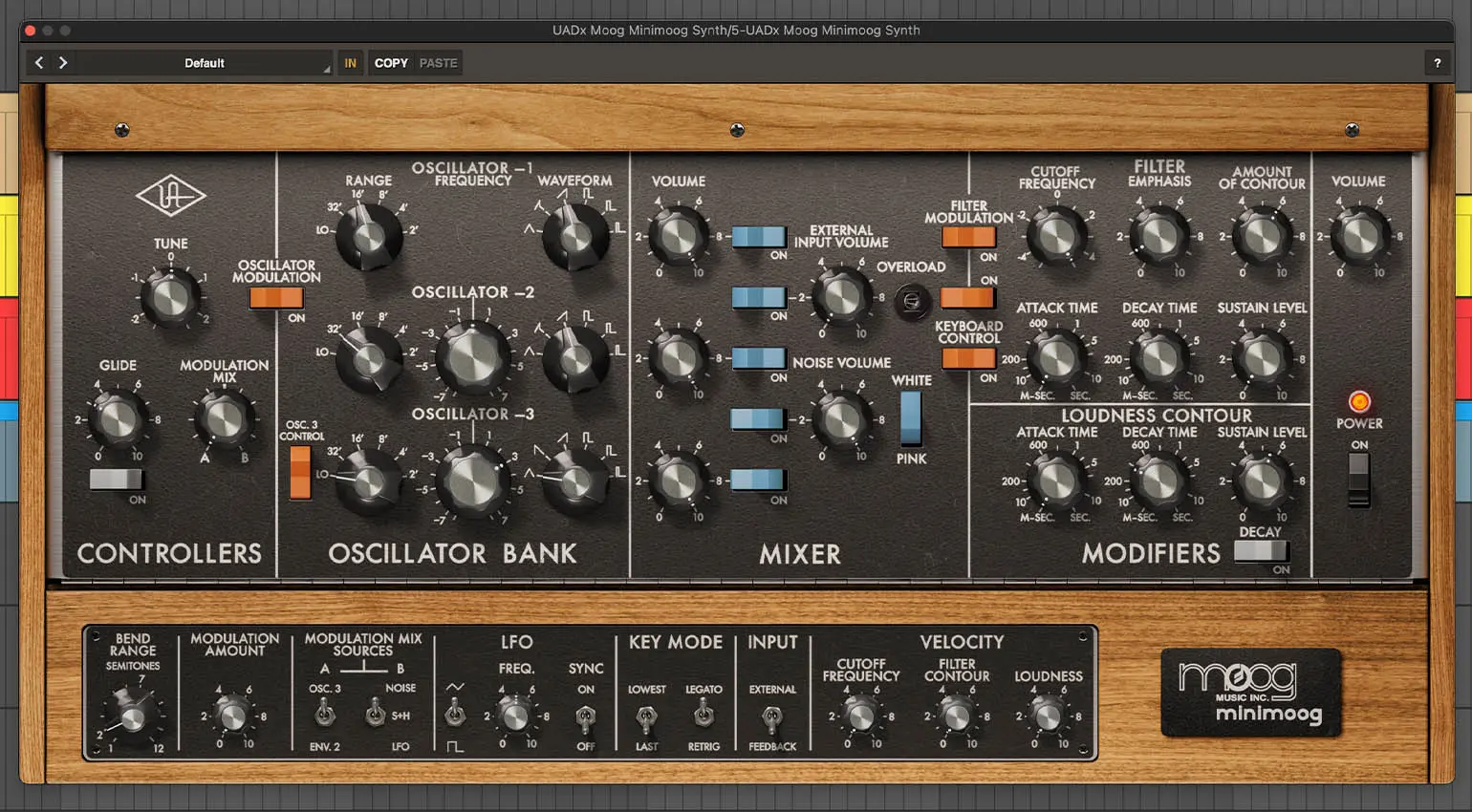Open help using the question mark icon
Viewport: 1472px width, 812px height.
point(1438,62)
